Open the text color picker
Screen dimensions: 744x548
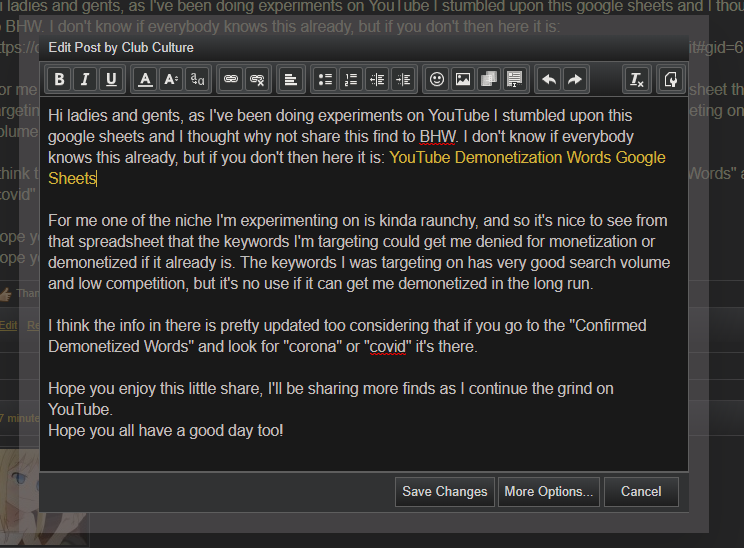tap(145, 79)
